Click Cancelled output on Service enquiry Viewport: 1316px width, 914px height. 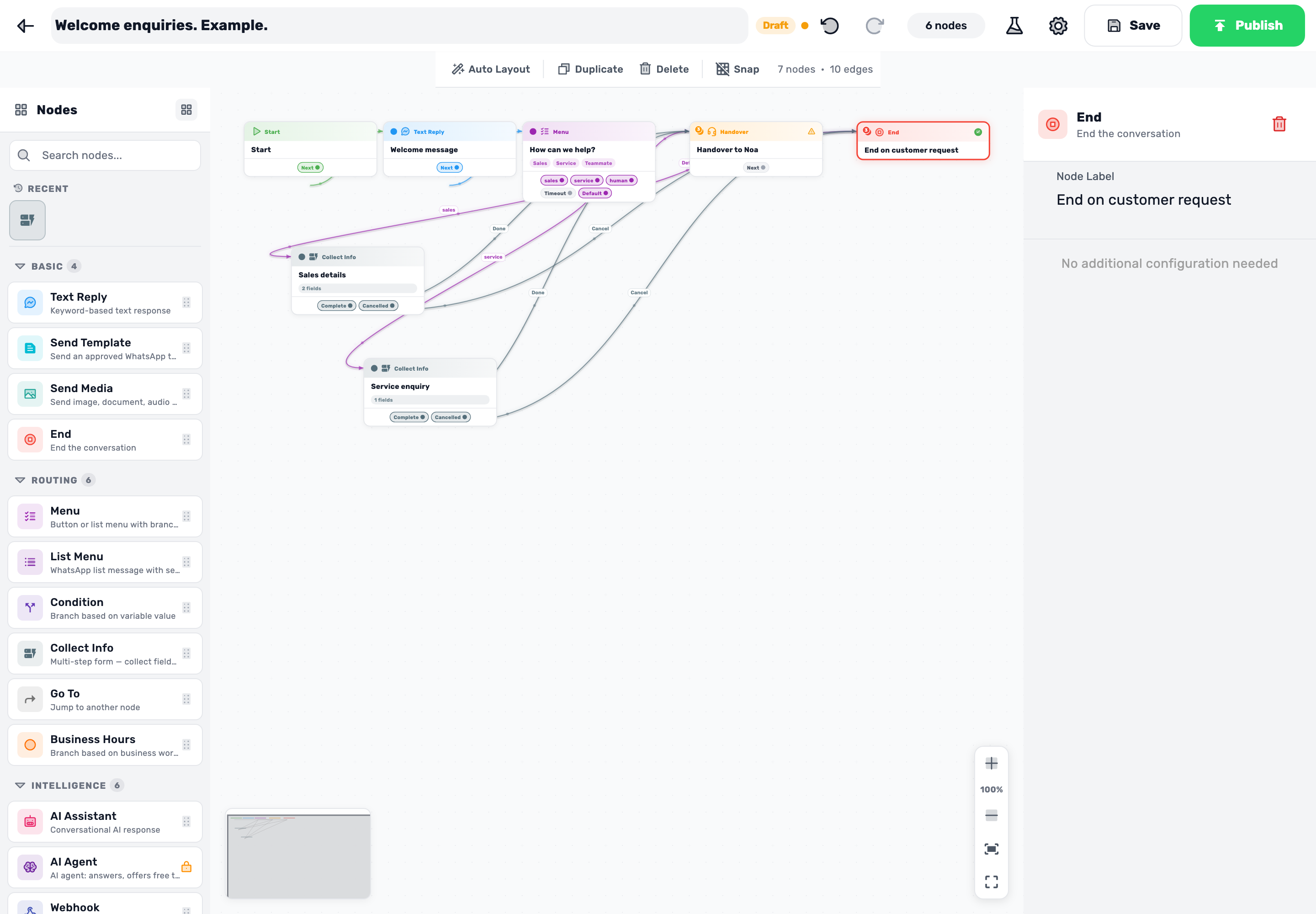[451, 417]
